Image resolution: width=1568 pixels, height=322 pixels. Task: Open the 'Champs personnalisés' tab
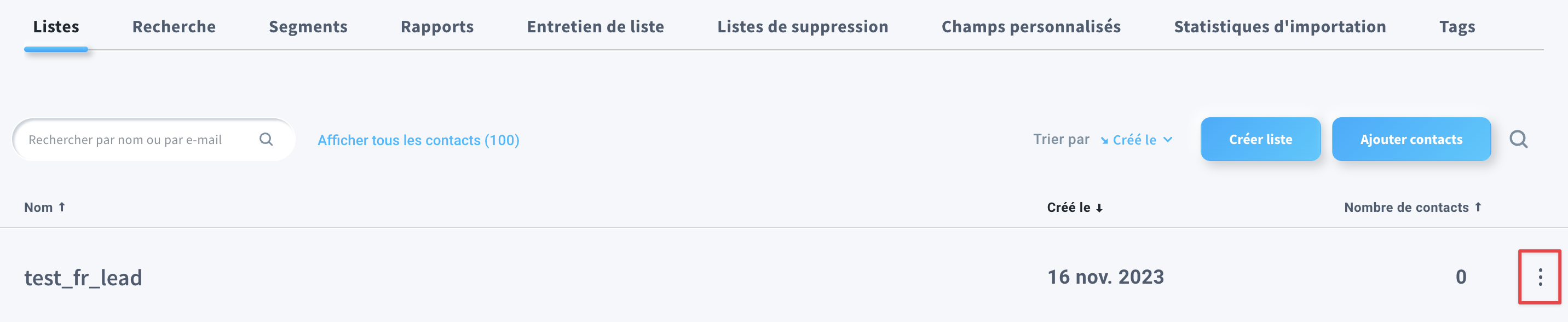pos(1031,26)
